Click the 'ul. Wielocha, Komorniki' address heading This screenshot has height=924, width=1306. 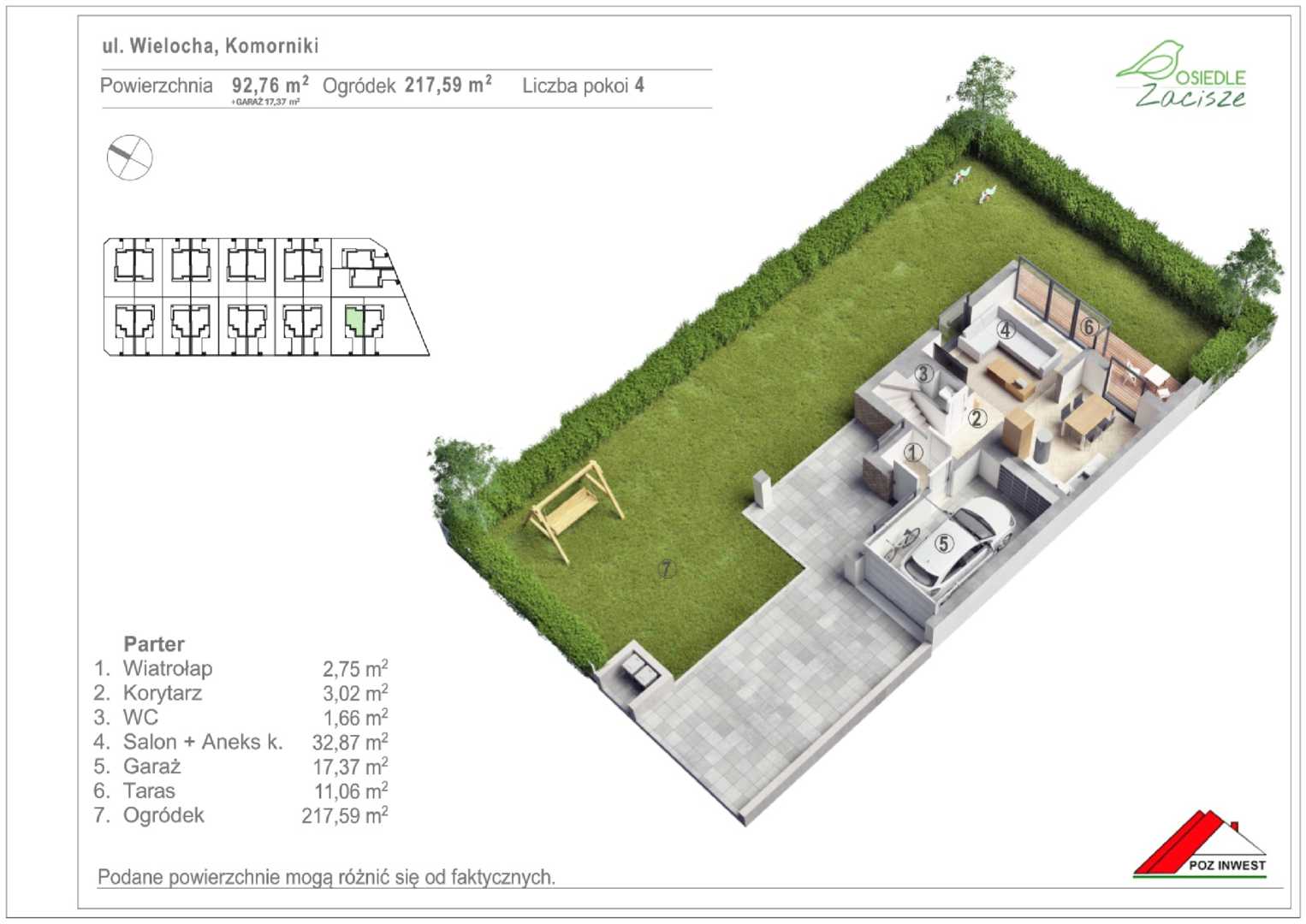(211, 46)
